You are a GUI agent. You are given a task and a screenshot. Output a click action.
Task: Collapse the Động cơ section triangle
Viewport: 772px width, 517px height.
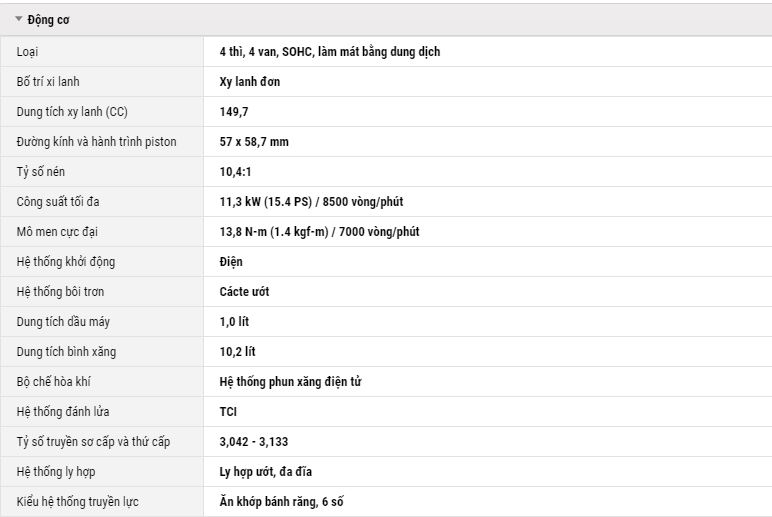19,19
